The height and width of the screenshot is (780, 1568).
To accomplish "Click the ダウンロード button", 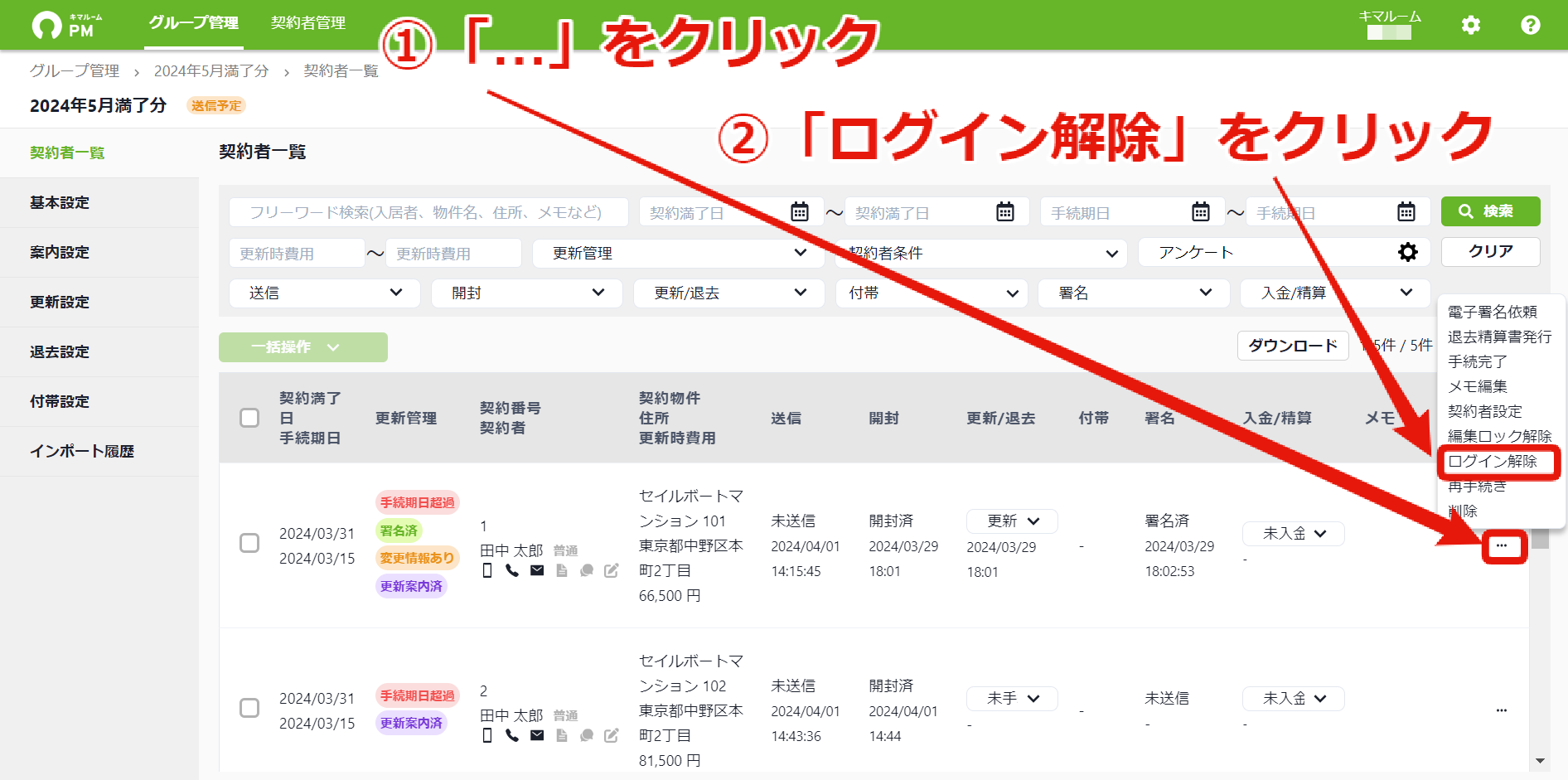I will [1293, 346].
